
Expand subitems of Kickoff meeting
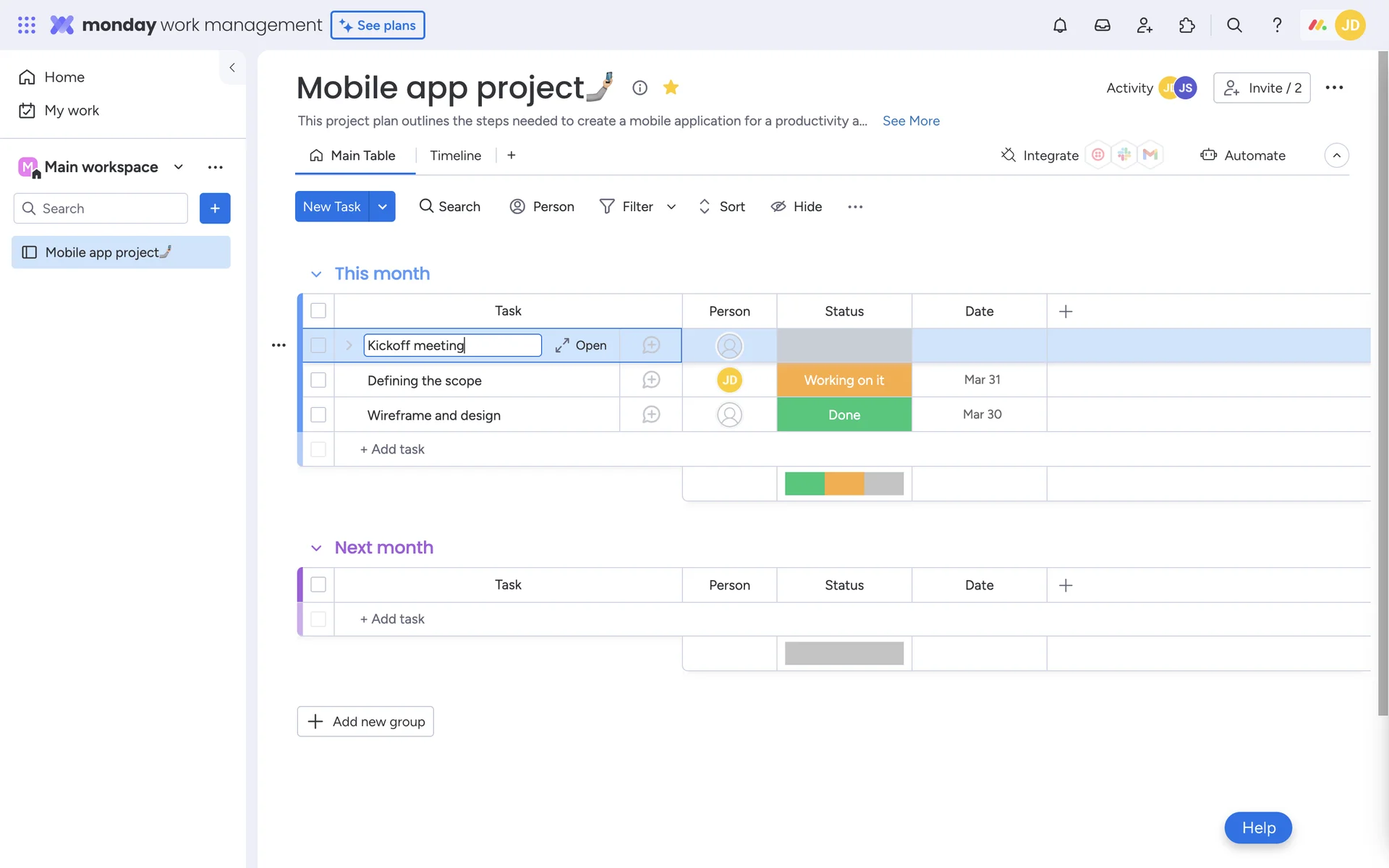349,345
